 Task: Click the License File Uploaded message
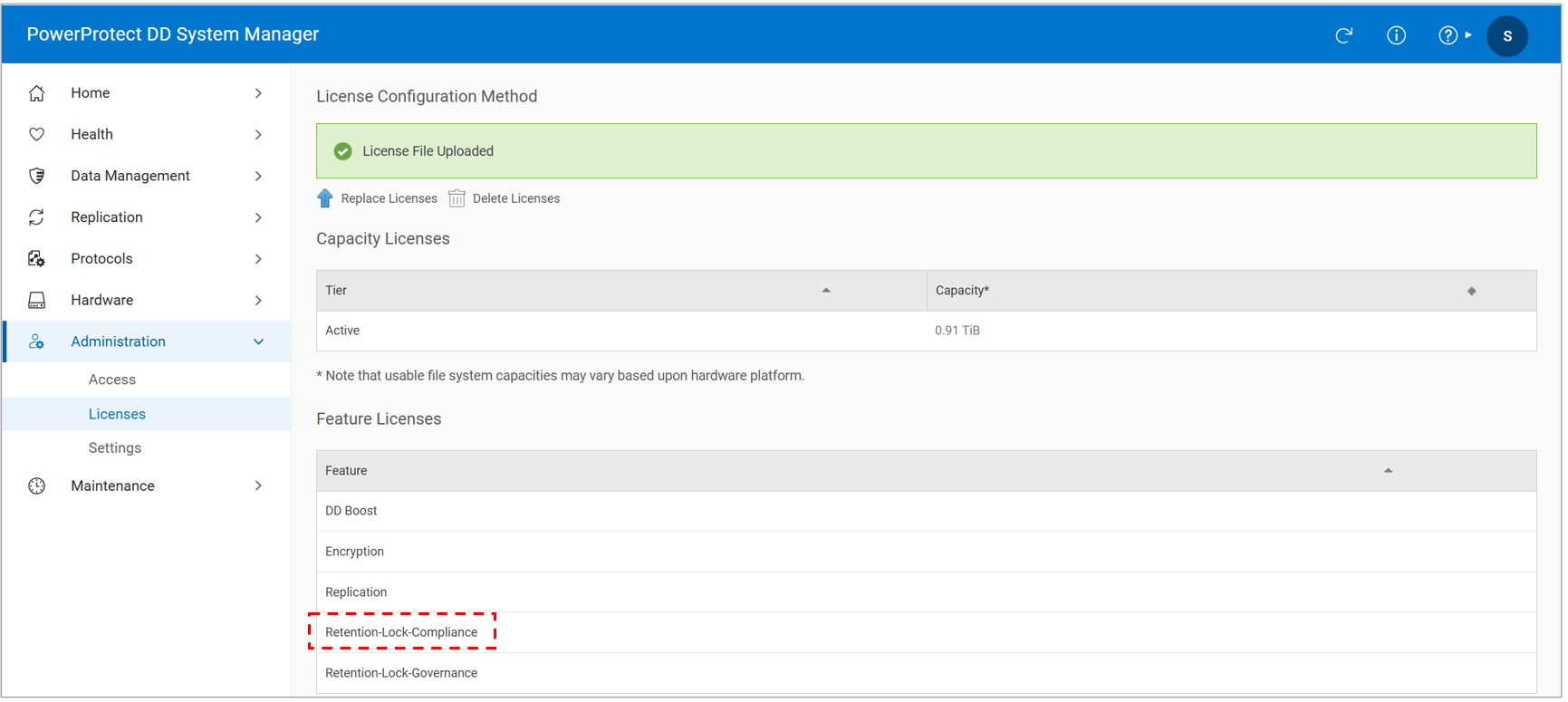428,151
